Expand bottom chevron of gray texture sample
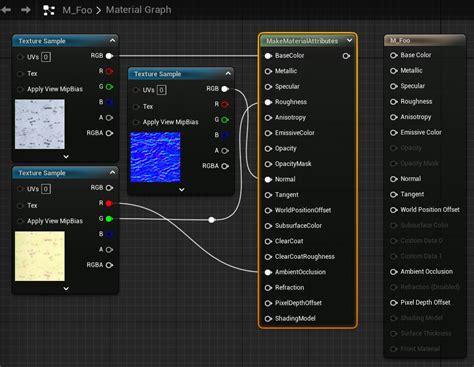This screenshot has height=367, width=474. pos(66,157)
